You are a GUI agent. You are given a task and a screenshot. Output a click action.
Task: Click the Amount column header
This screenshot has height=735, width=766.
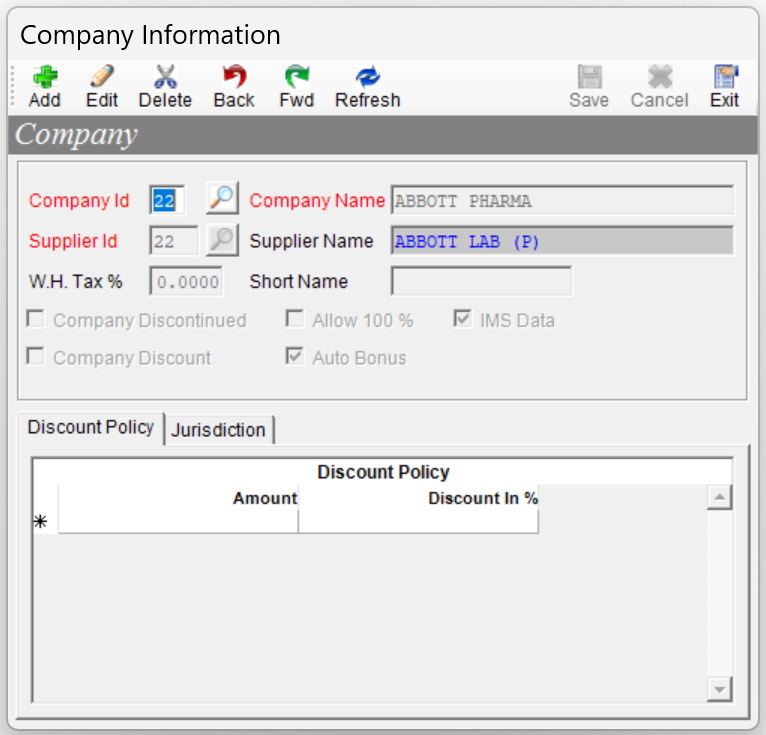pyautogui.click(x=178, y=498)
